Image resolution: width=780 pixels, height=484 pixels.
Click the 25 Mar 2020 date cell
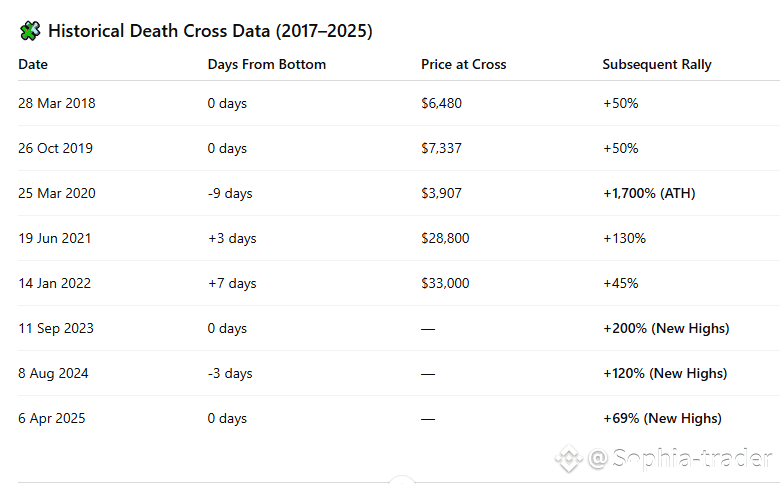coord(57,193)
